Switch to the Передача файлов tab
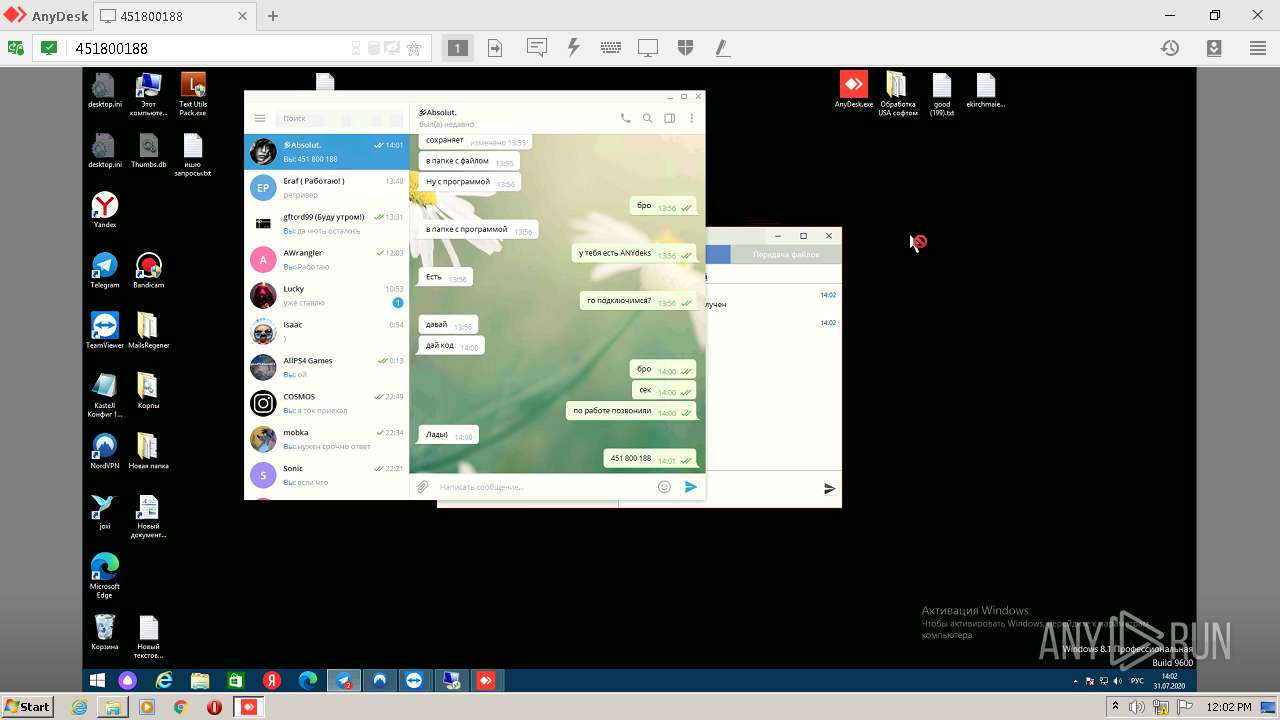Image resolution: width=1280 pixels, height=720 pixels. tap(786, 254)
